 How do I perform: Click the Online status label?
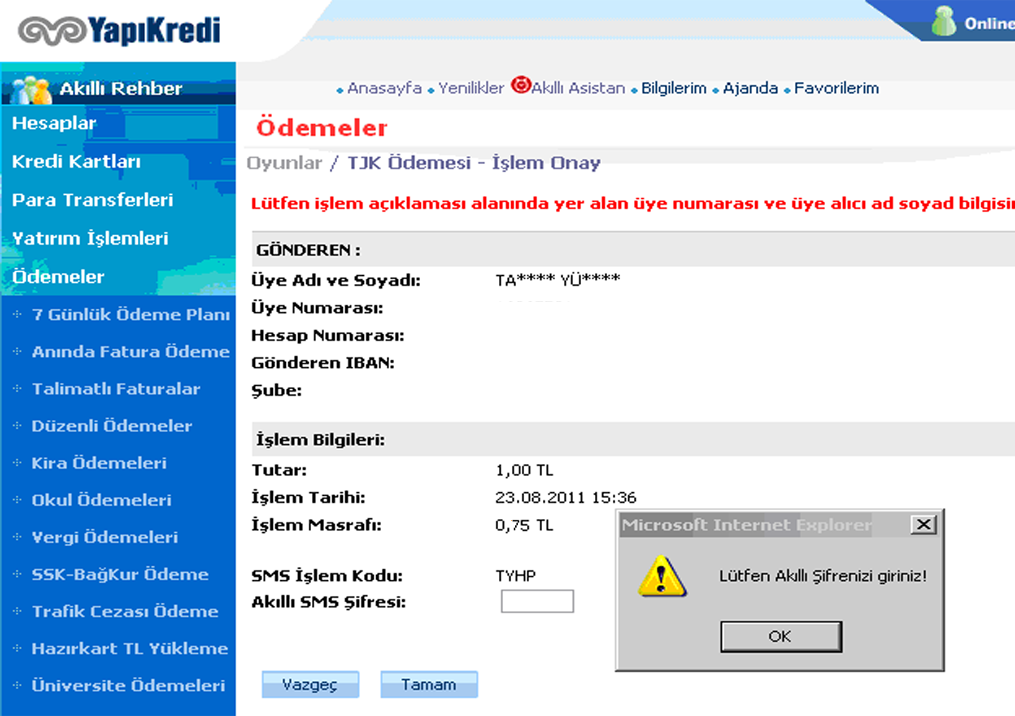pos(988,23)
